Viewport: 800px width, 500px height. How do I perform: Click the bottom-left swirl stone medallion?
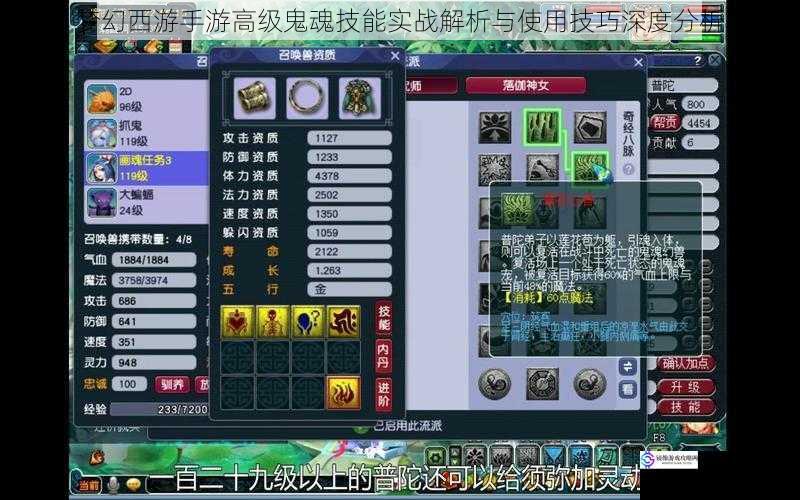494,384
